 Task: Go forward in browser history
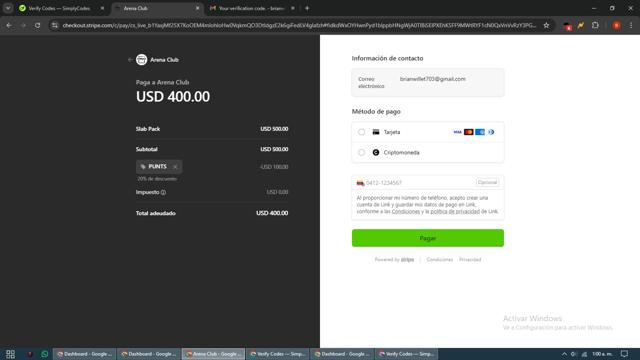tap(23, 25)
